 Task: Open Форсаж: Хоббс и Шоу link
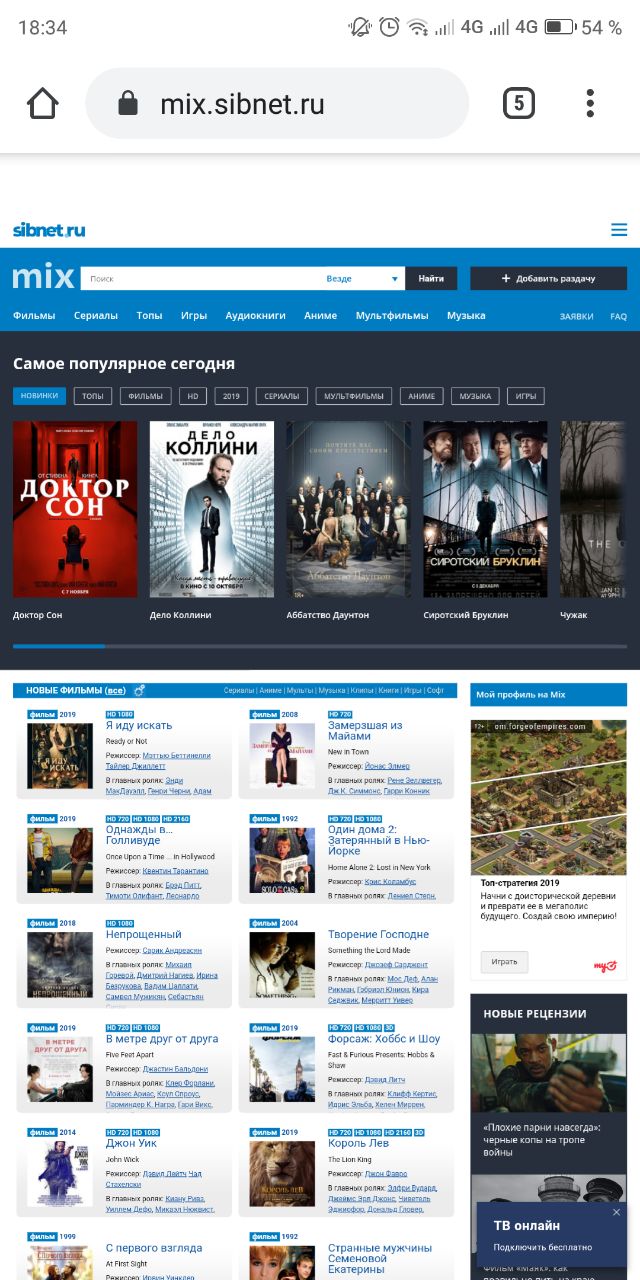click(384, 1039)
